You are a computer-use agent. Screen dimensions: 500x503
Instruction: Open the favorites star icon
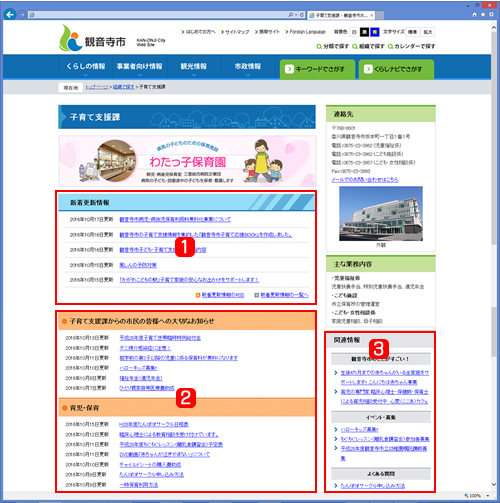[483, 15]
